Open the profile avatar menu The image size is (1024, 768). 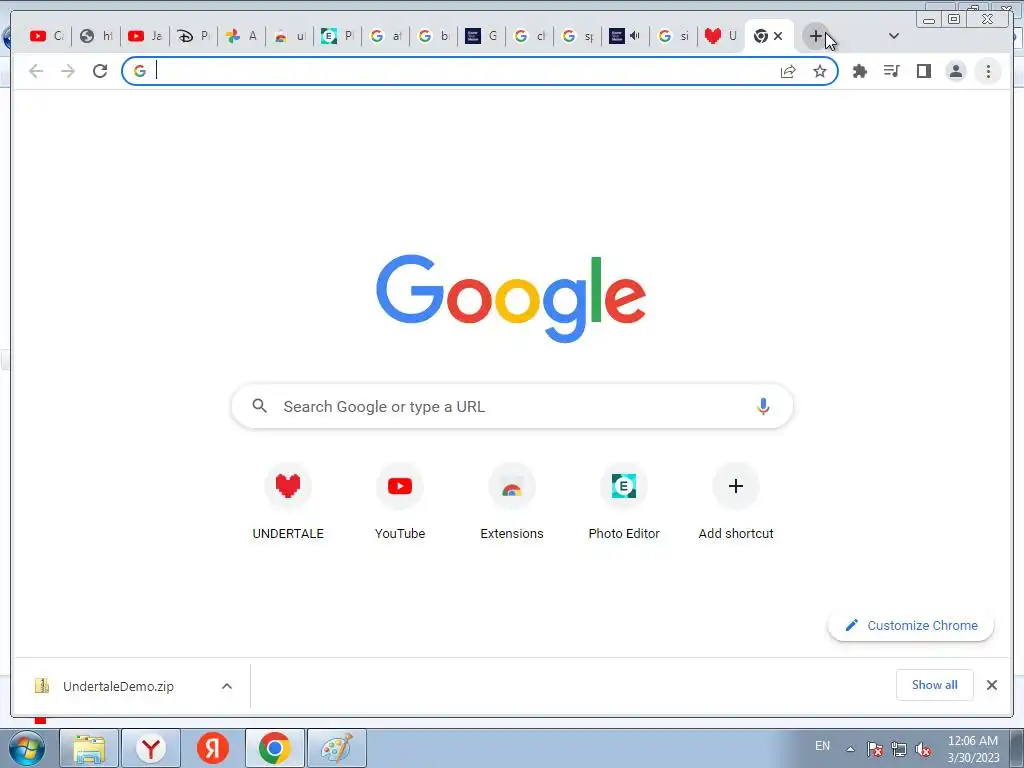955,71
